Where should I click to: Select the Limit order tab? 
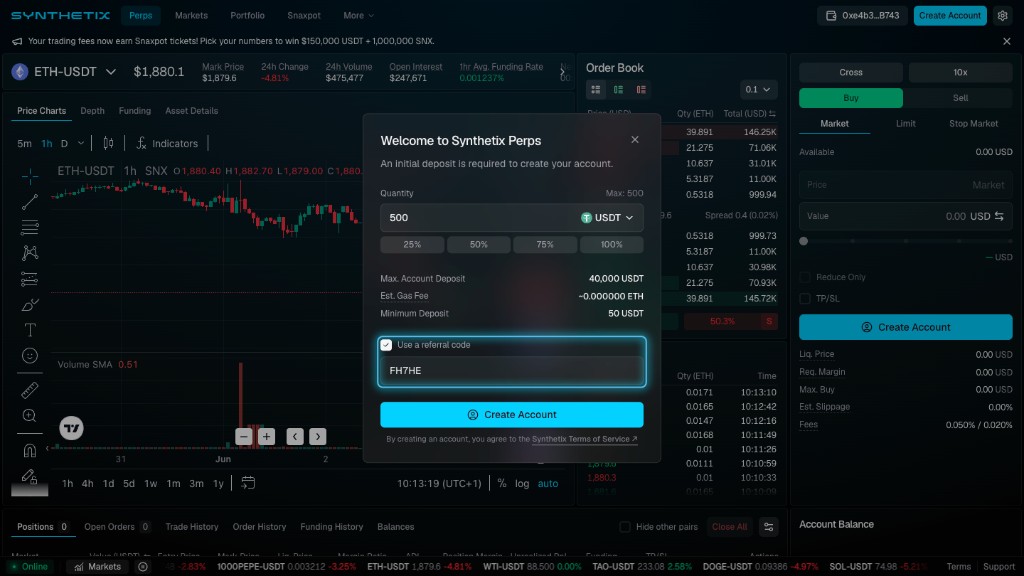coord(905,123)
